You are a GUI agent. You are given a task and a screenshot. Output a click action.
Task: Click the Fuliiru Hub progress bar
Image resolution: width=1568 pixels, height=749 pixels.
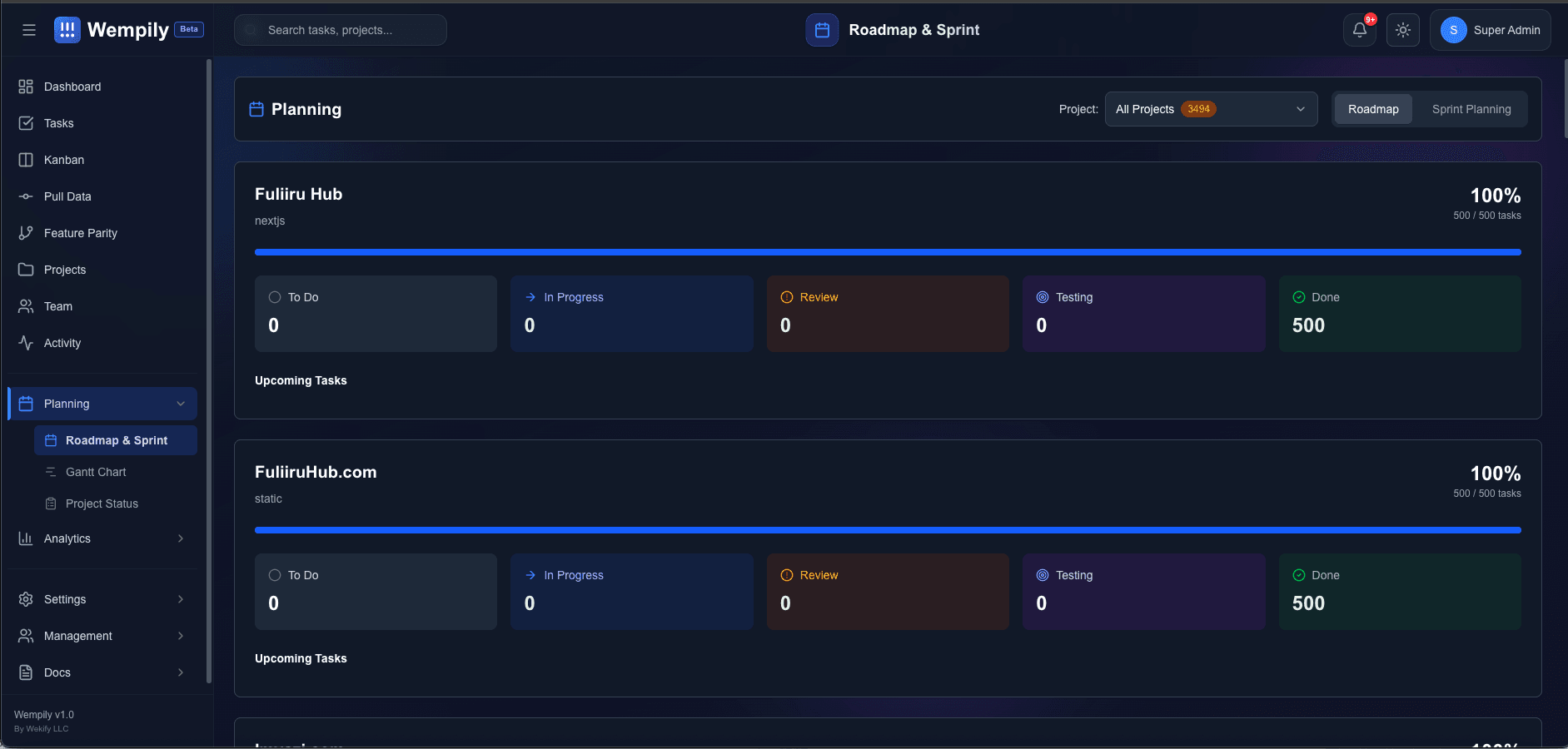887,252
